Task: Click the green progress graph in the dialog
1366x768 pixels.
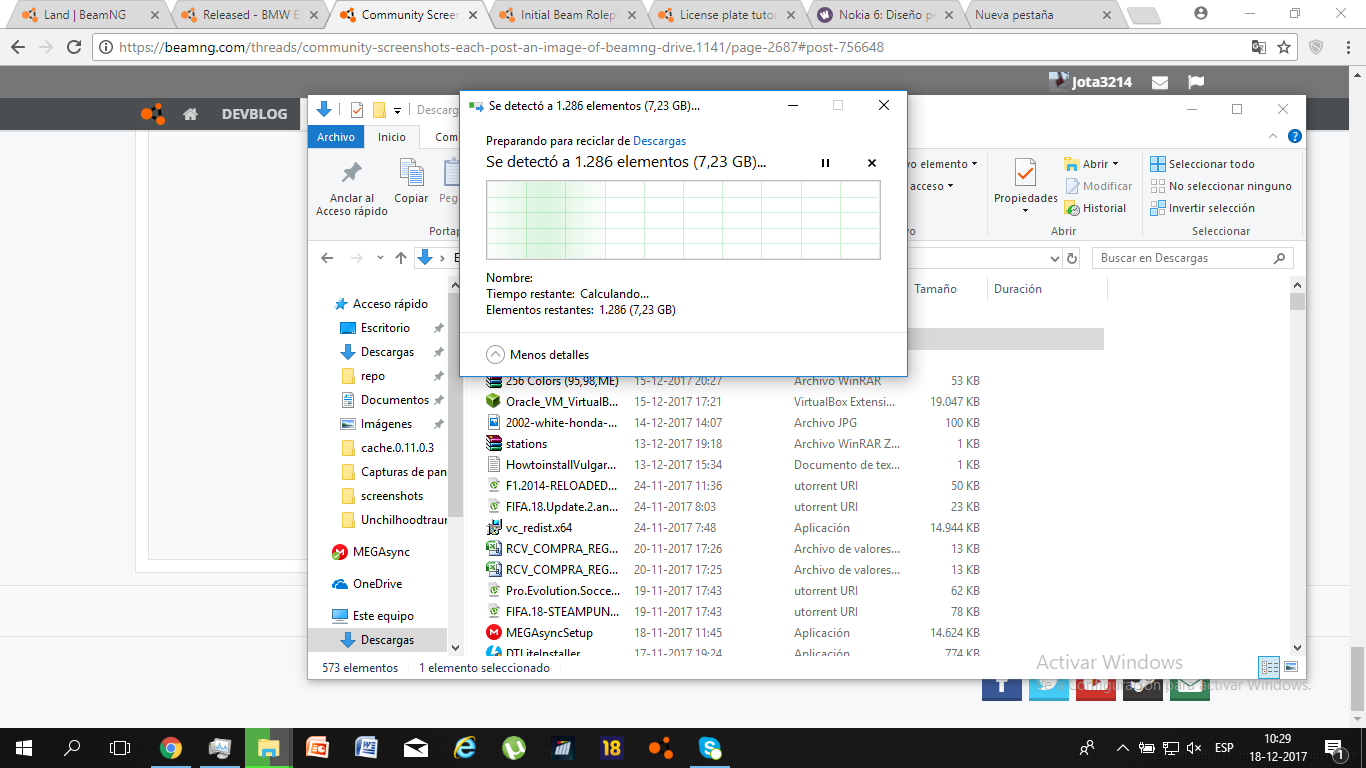Action: coord(683,220)
